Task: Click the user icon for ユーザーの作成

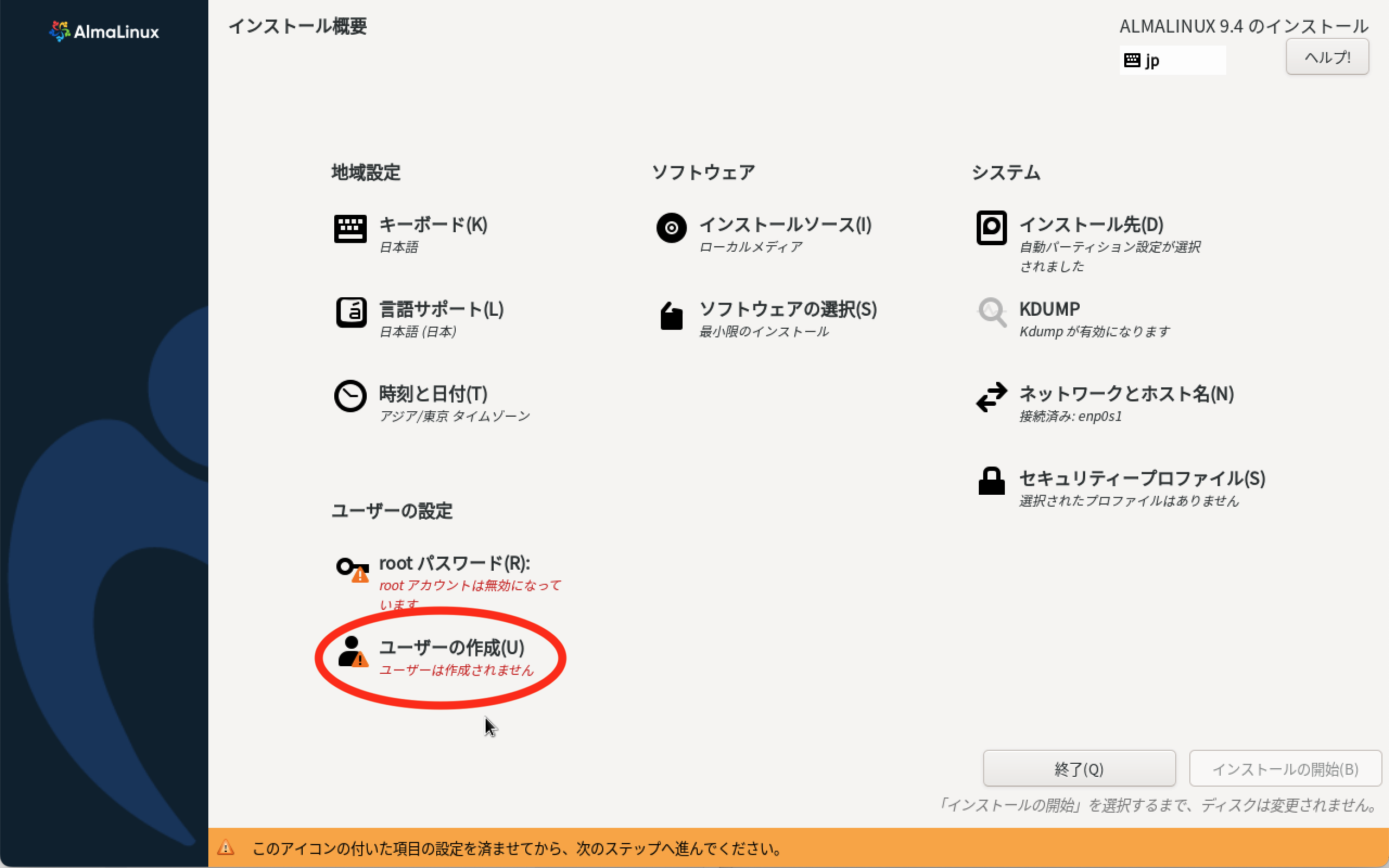Action: coord(353,652)
